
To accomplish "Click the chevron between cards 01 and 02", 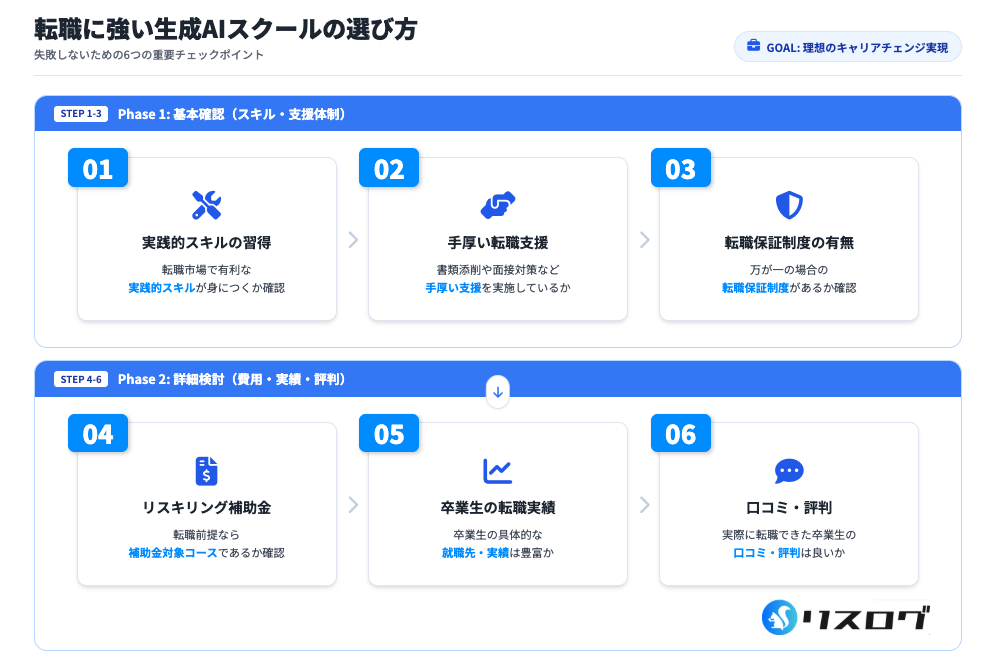I will [352, 240].
